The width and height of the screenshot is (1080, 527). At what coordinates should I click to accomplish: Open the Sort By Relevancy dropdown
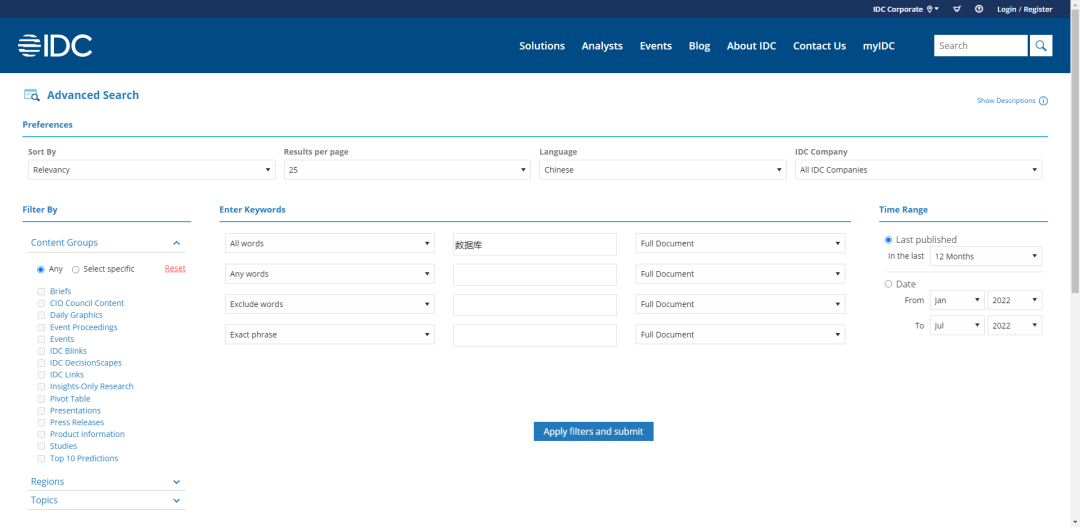[152, 169]
